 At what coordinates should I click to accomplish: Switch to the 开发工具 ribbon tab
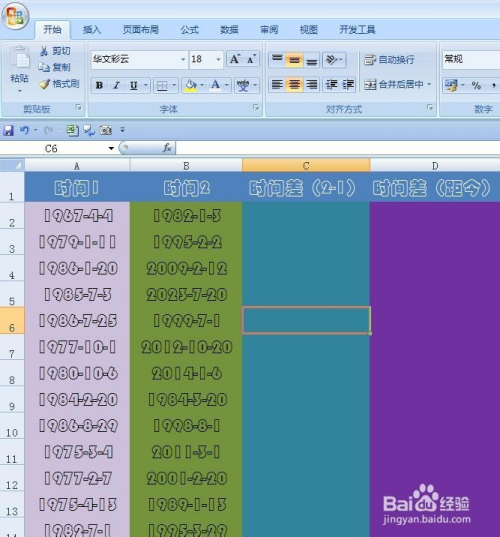[357, 30]
